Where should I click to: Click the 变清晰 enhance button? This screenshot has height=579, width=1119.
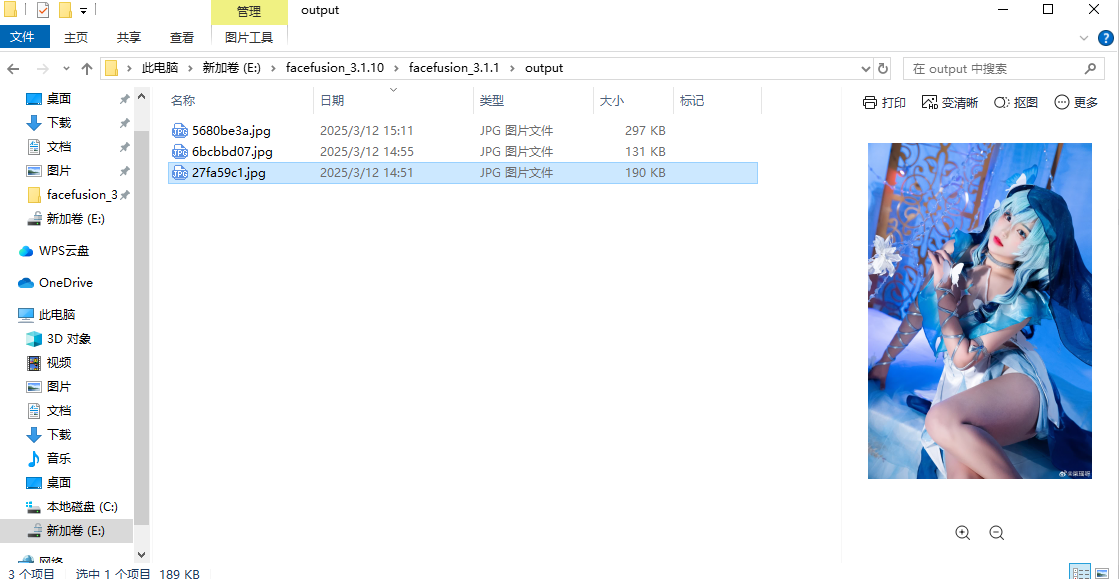point(950,103)
